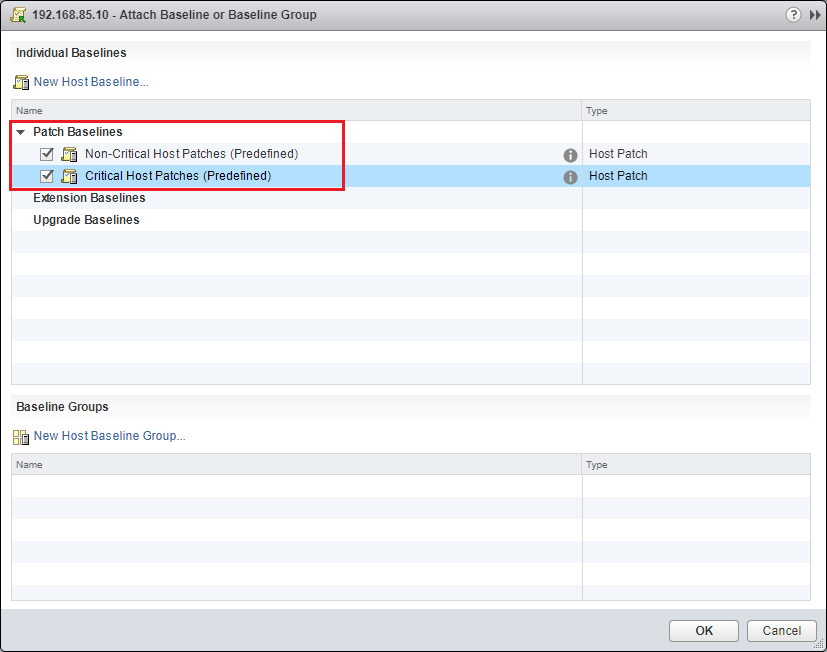Viewport: 827px width, 652px height.
Task: Select Non-Critical Host Patches (Predefined) row text
Action: 191,154
